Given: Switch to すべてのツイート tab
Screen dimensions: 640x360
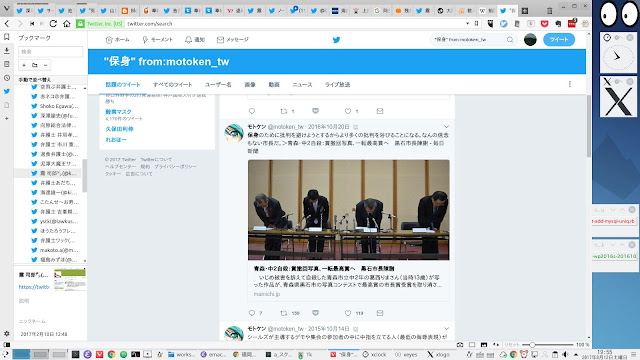Looking at the screenshot, I should coord(172,84).
